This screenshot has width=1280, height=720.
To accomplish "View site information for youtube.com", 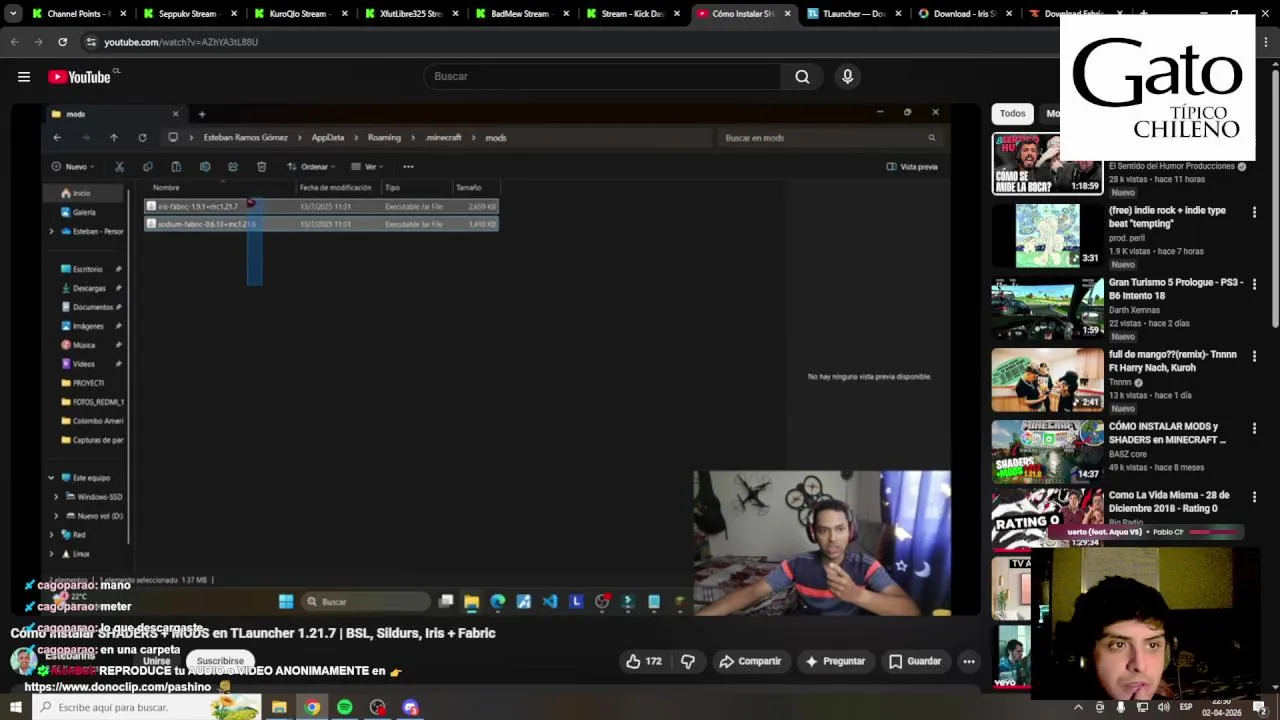I will click(91, 42).
